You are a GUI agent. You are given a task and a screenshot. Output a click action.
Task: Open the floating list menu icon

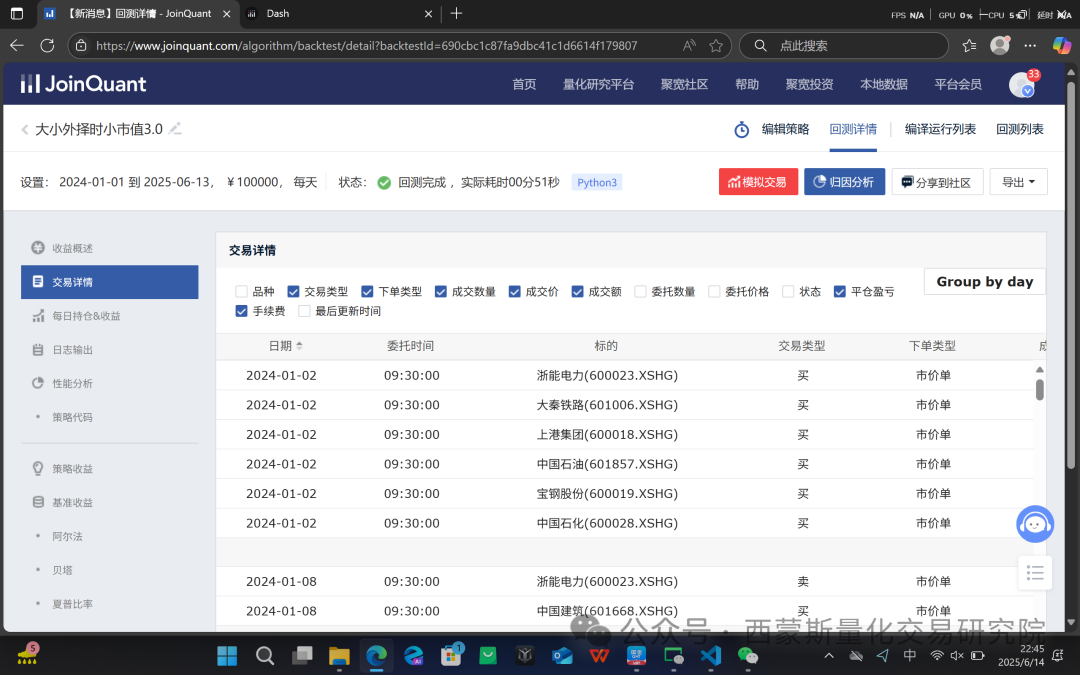click(x=1035, y=573)
